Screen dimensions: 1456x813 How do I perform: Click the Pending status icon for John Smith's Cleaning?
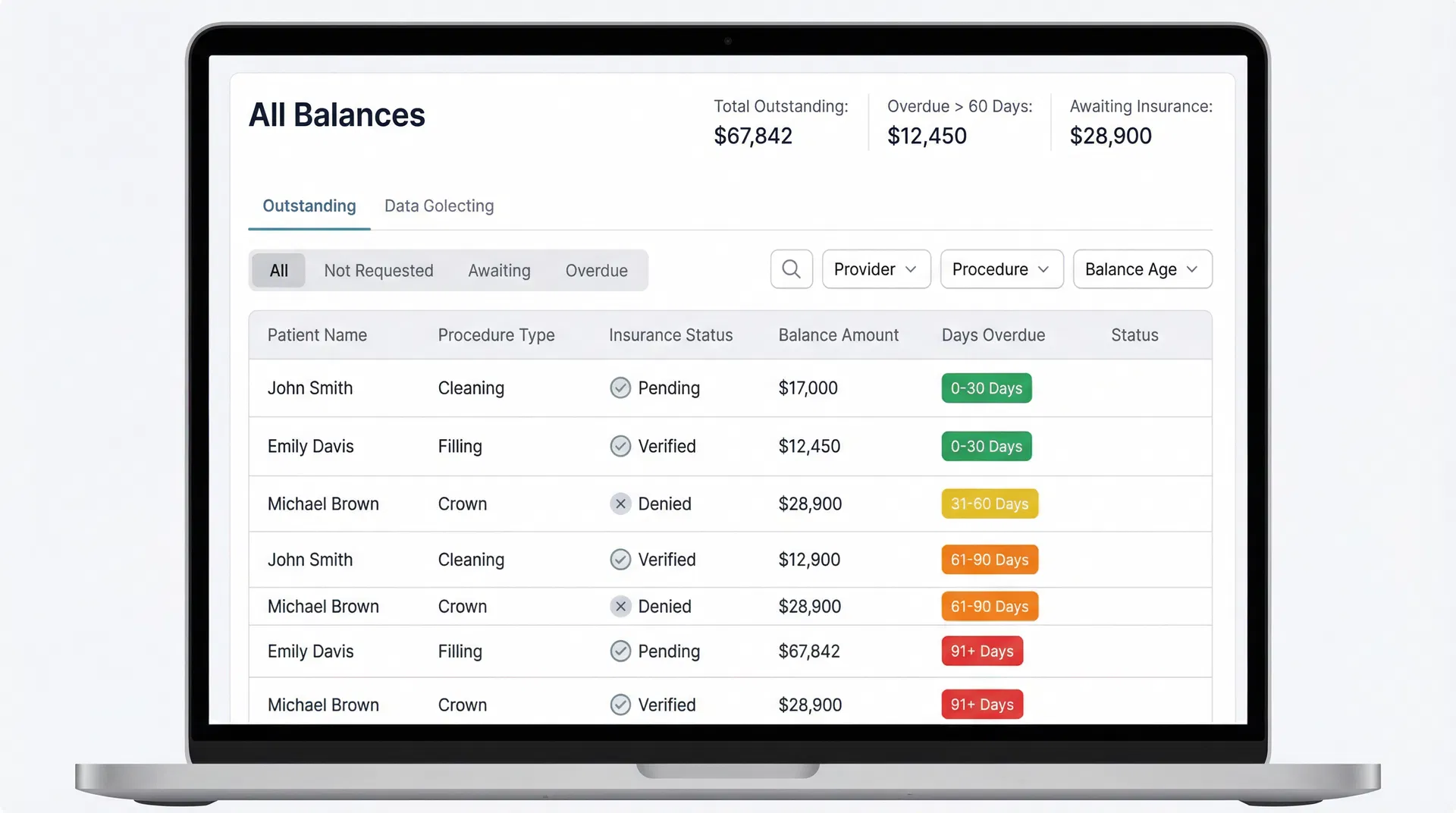(x=620, y=388)
